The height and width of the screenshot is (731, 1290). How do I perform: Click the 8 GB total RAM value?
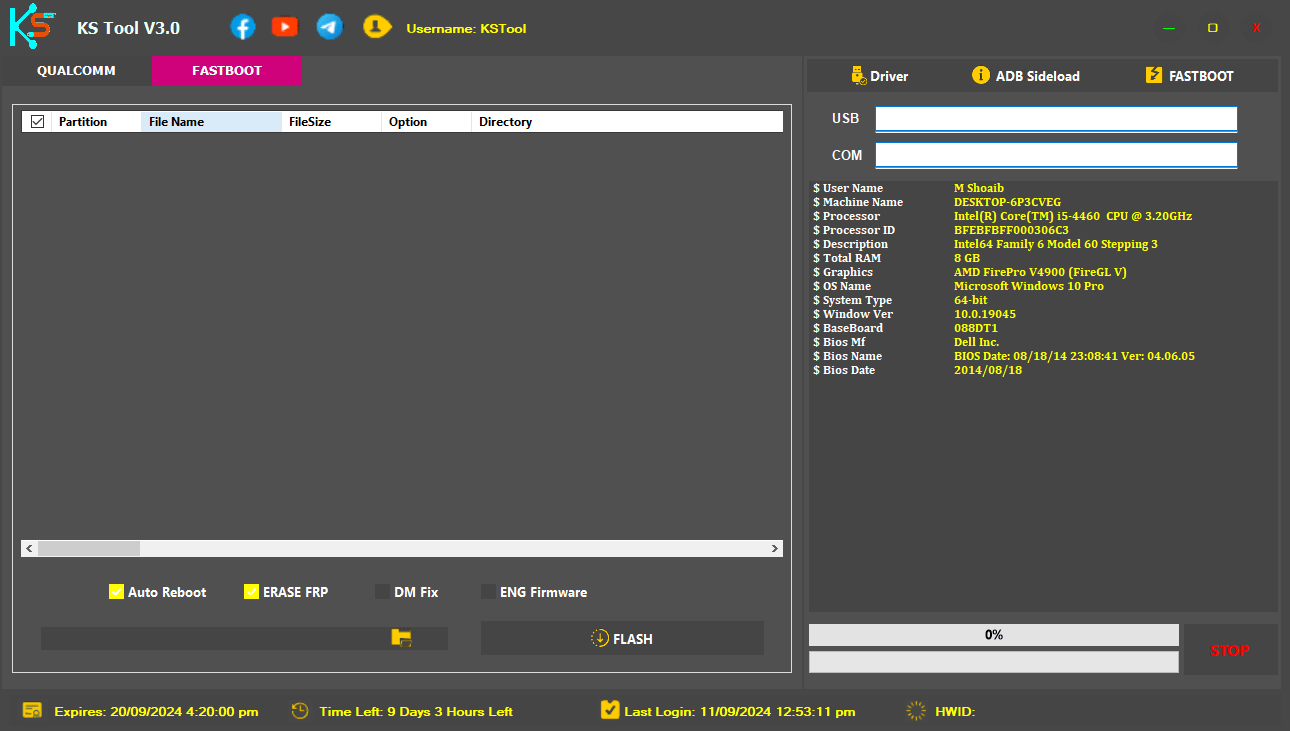point(966,258)
